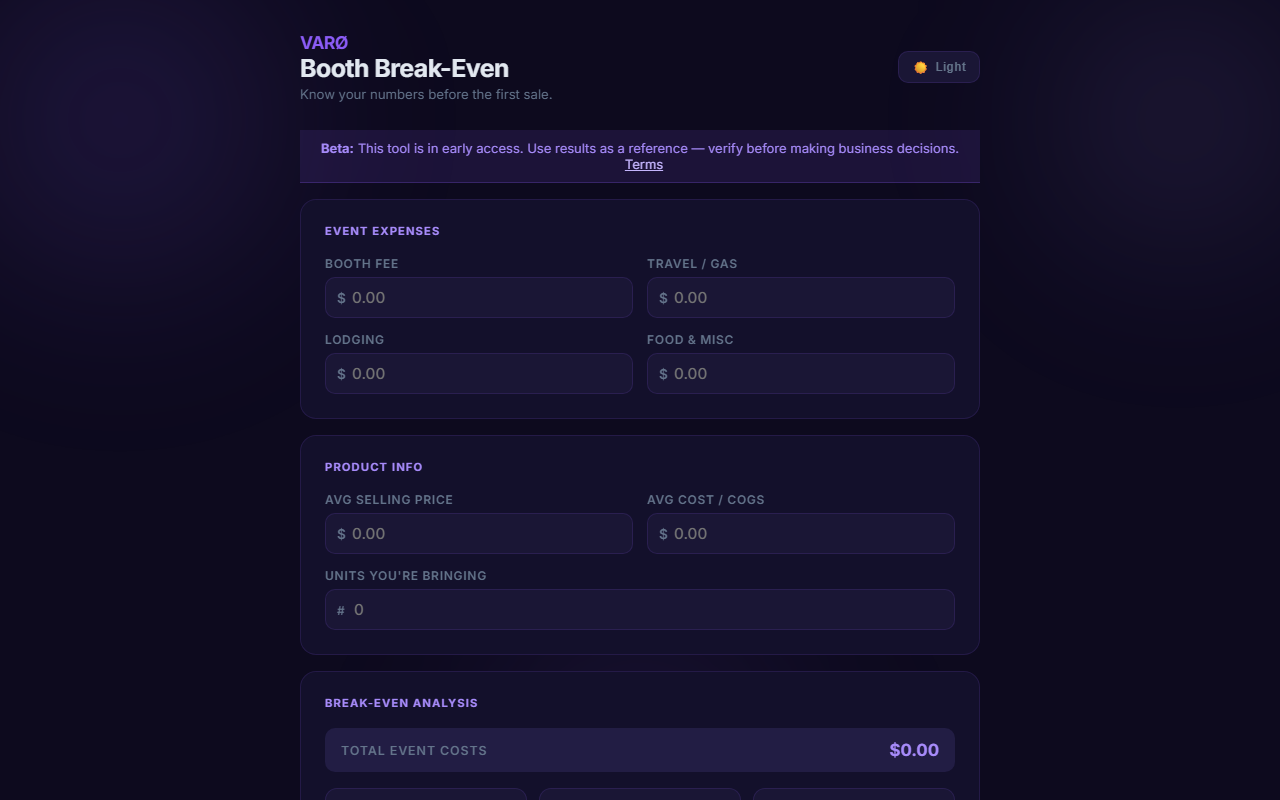
Task: Click the dollar sign in Booth Fee field
Action: coord(341,298)
